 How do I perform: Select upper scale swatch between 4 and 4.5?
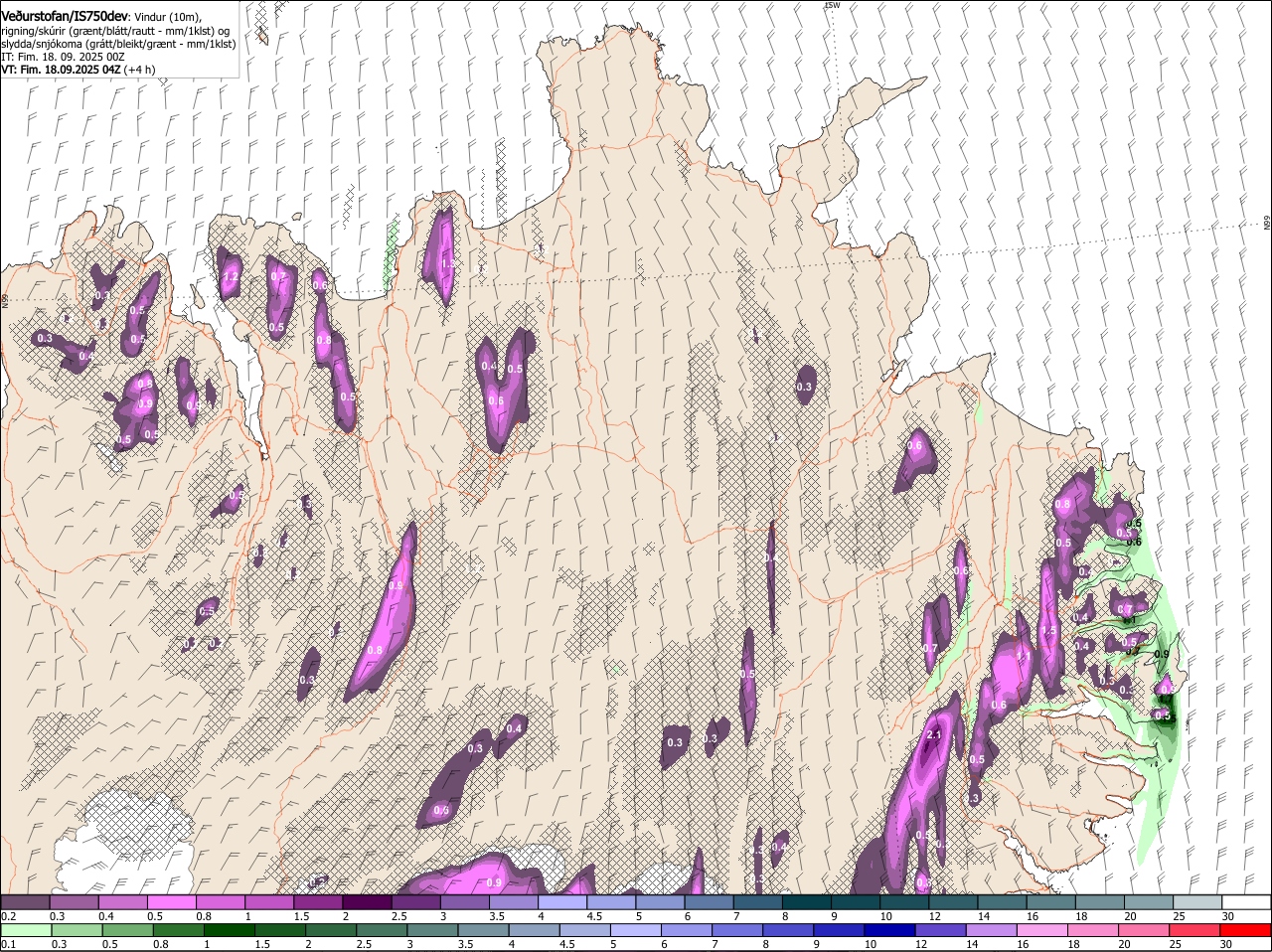[562, 902]
